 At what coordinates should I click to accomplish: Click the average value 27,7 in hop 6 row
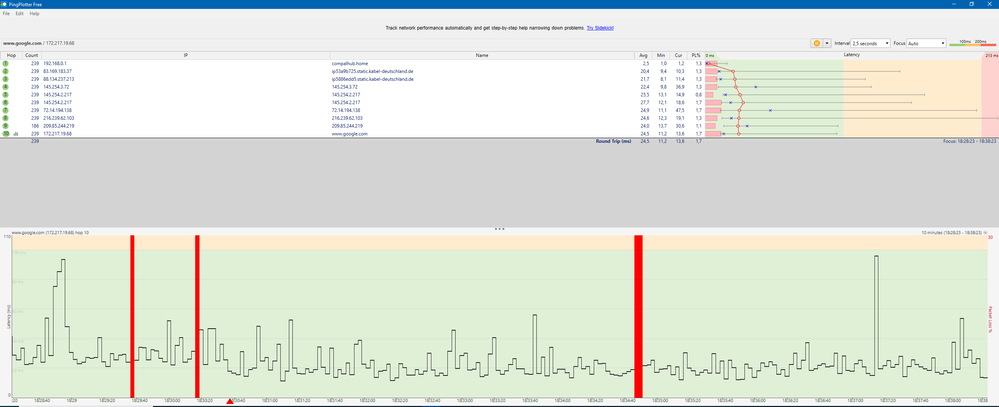(x=643, y=103)
